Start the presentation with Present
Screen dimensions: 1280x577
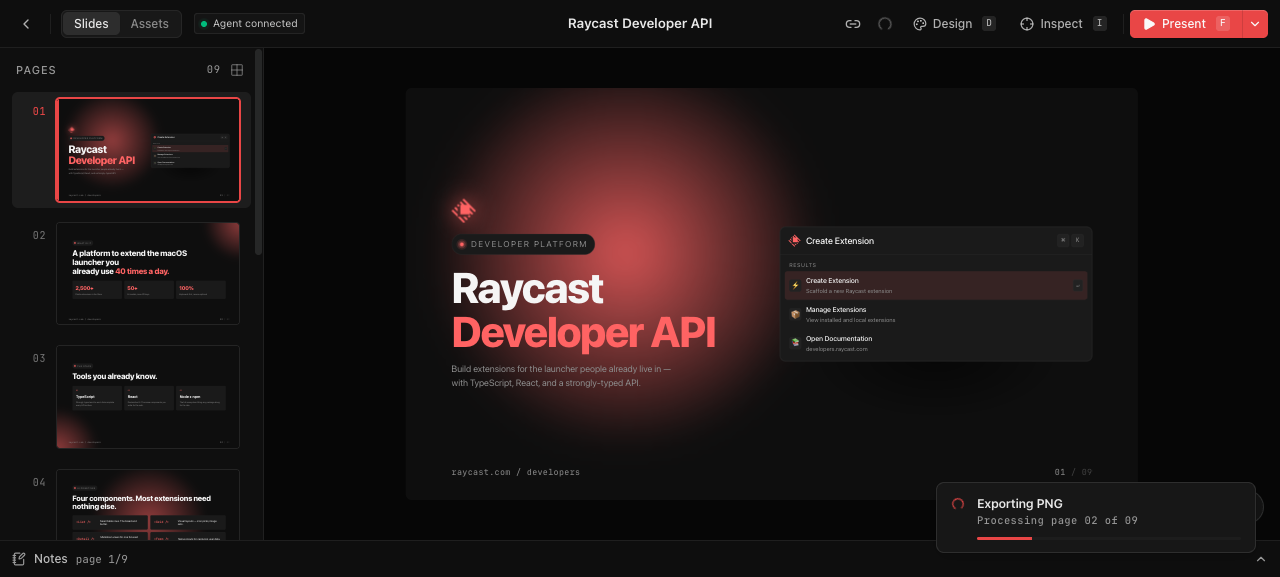point(1186,24)
